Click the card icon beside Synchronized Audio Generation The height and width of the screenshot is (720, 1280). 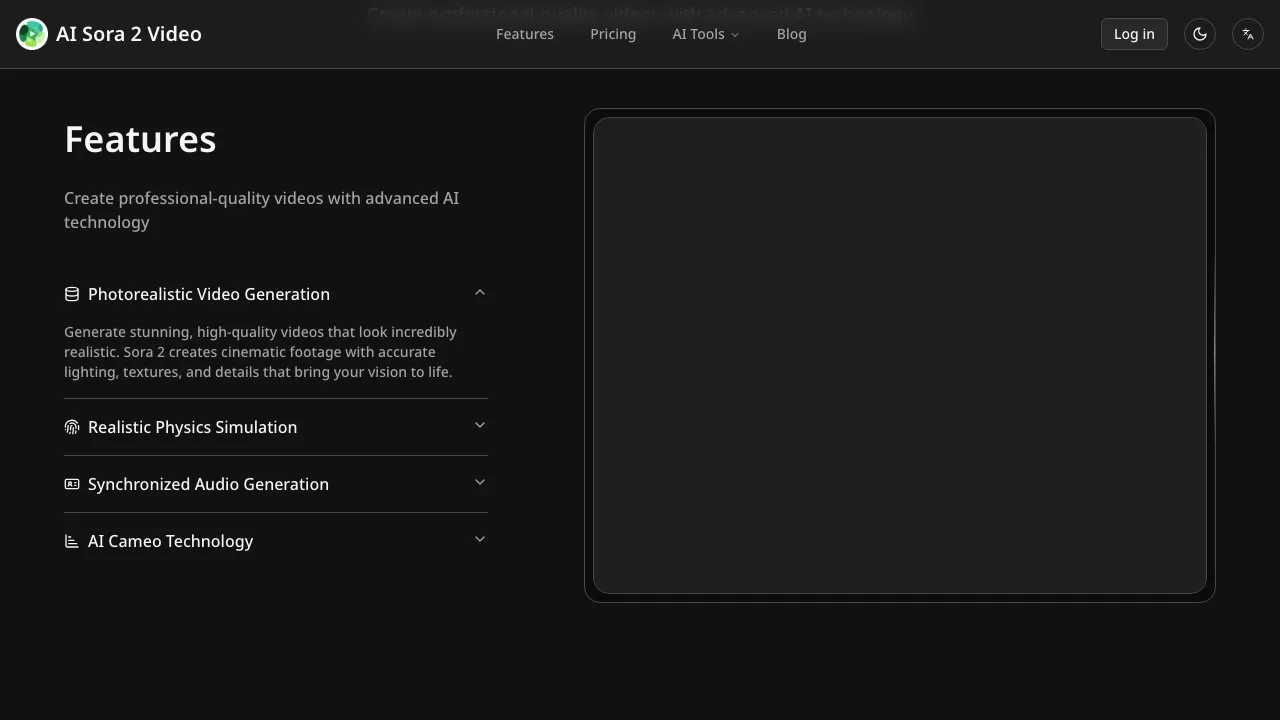coord(72,484)
